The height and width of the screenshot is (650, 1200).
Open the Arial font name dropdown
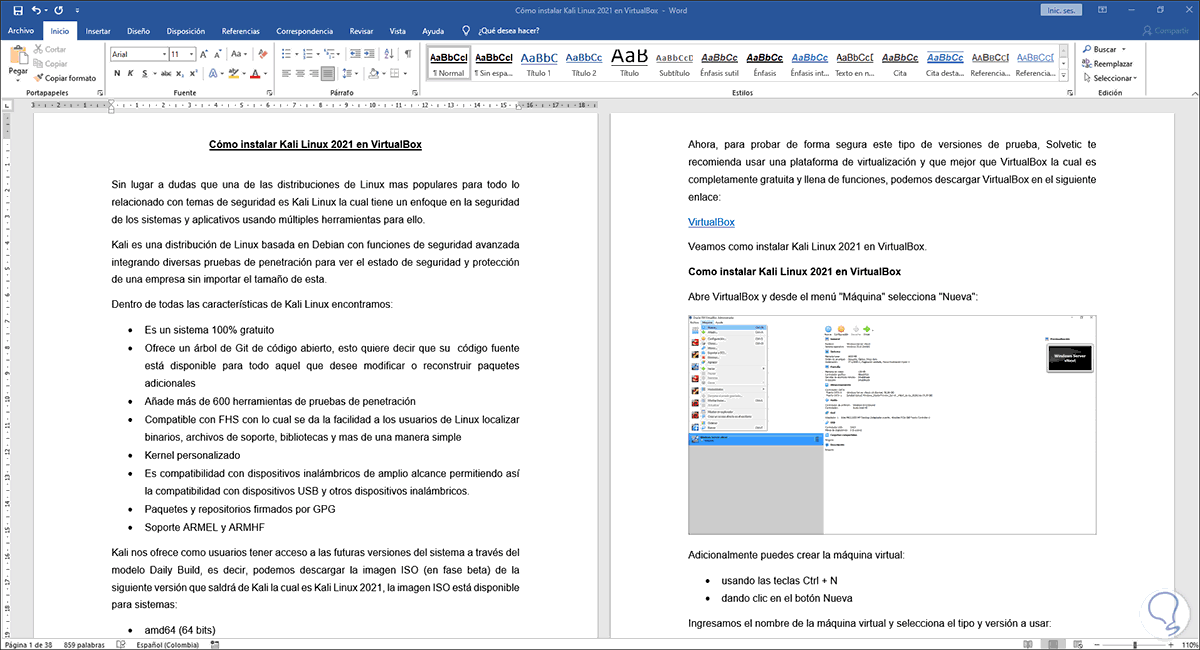coord(162,54)
